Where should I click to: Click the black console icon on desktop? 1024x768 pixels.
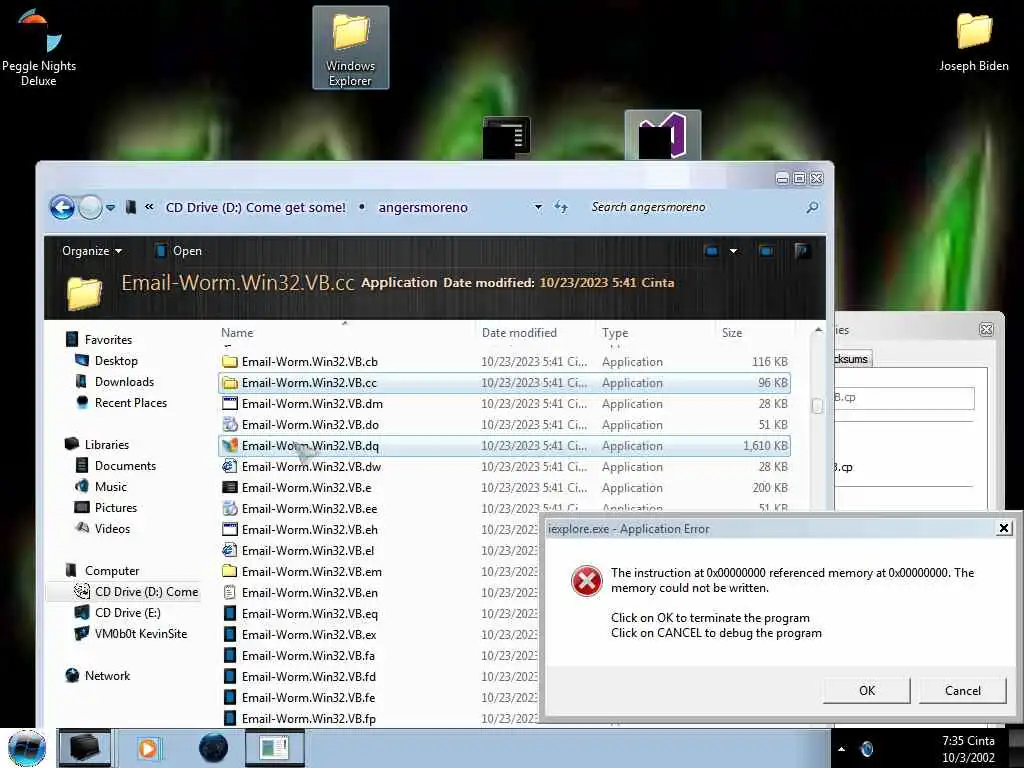[x=506, y=136]
